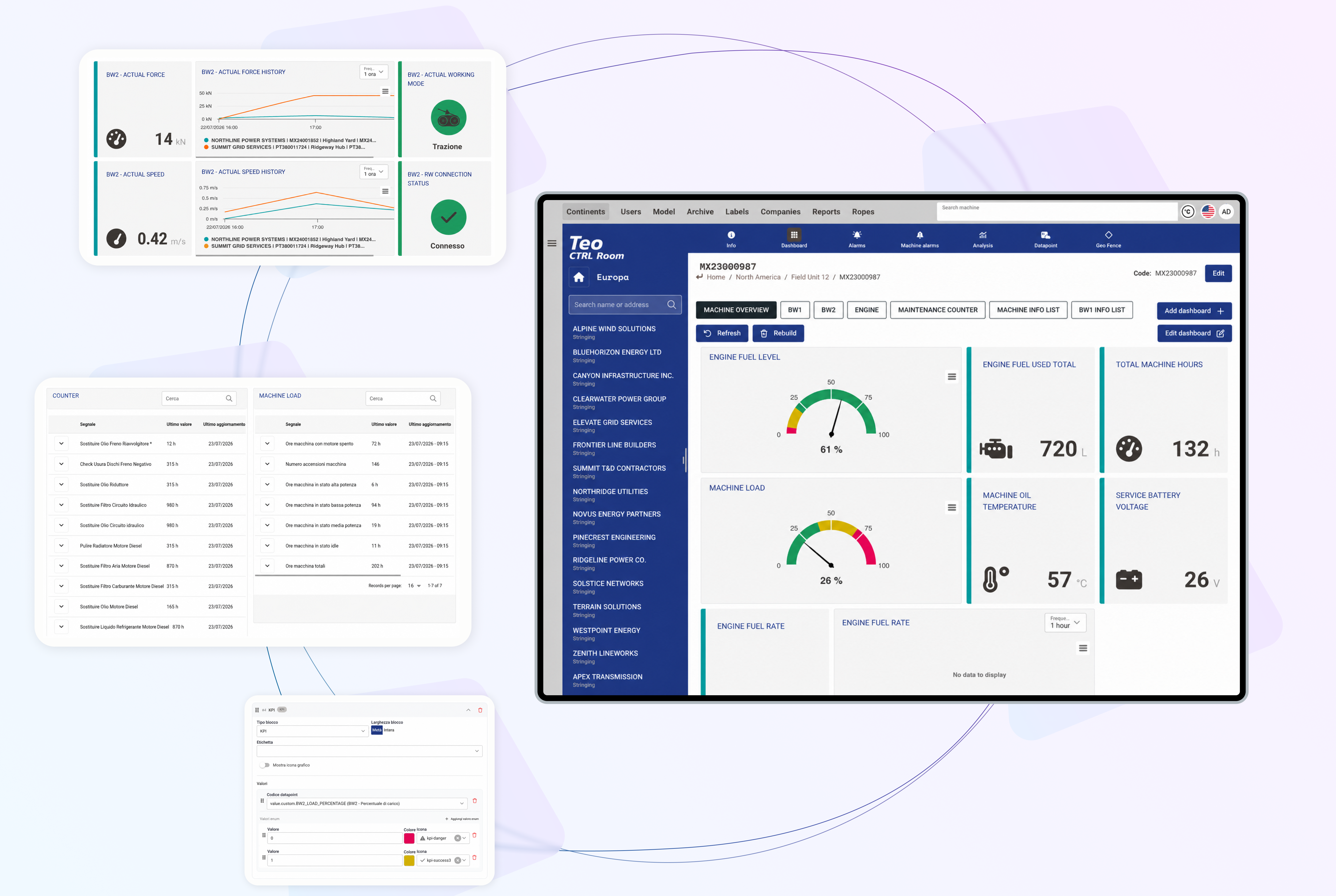1336x896 pixels.
Task: Open the Analysis chart icon
Action: 983,235
